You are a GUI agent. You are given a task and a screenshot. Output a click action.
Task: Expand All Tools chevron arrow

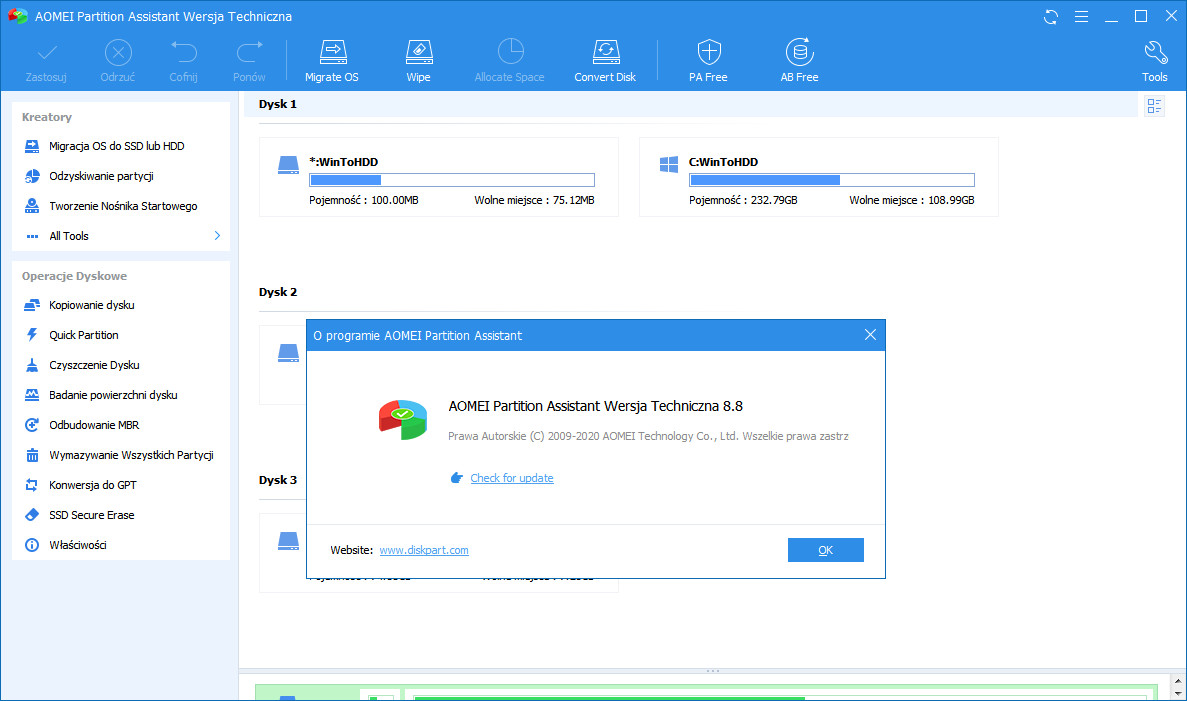click(217, 235)
